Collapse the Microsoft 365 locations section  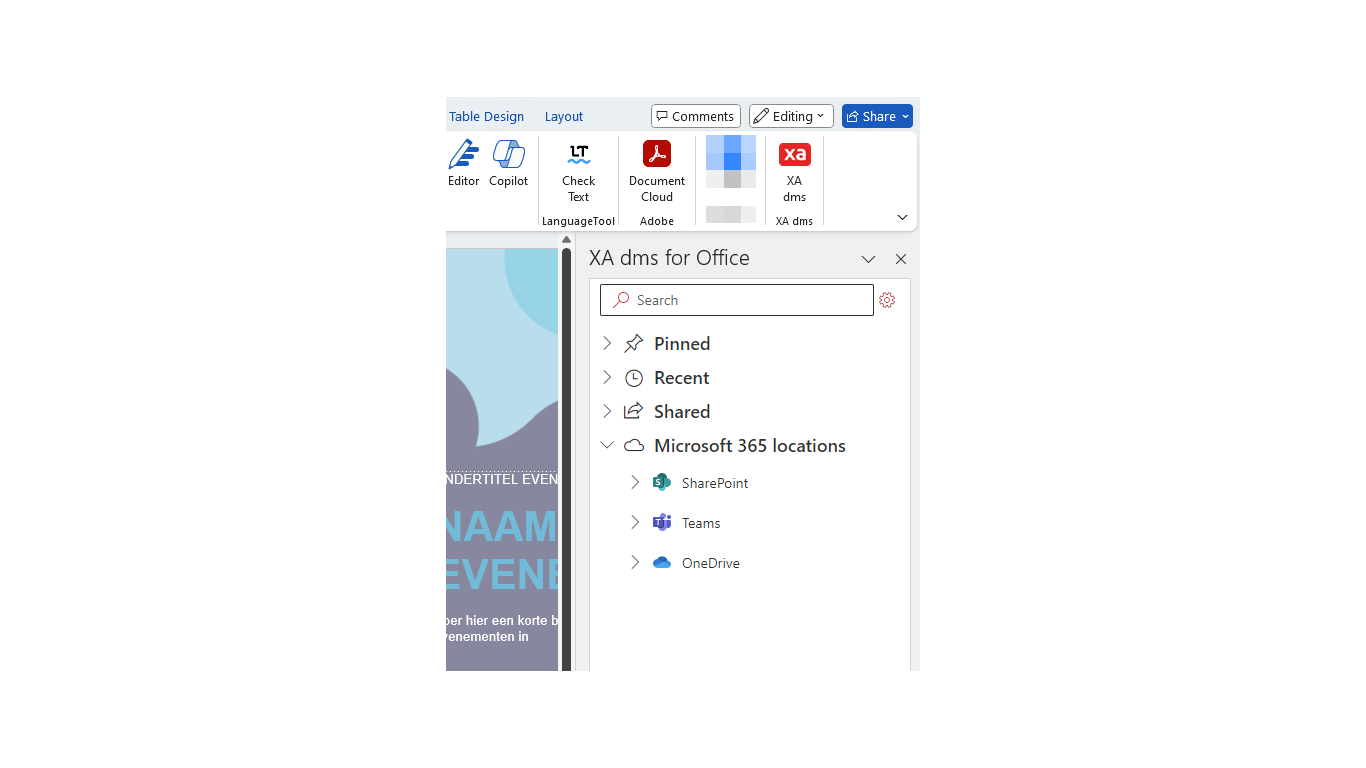point(607,446)
